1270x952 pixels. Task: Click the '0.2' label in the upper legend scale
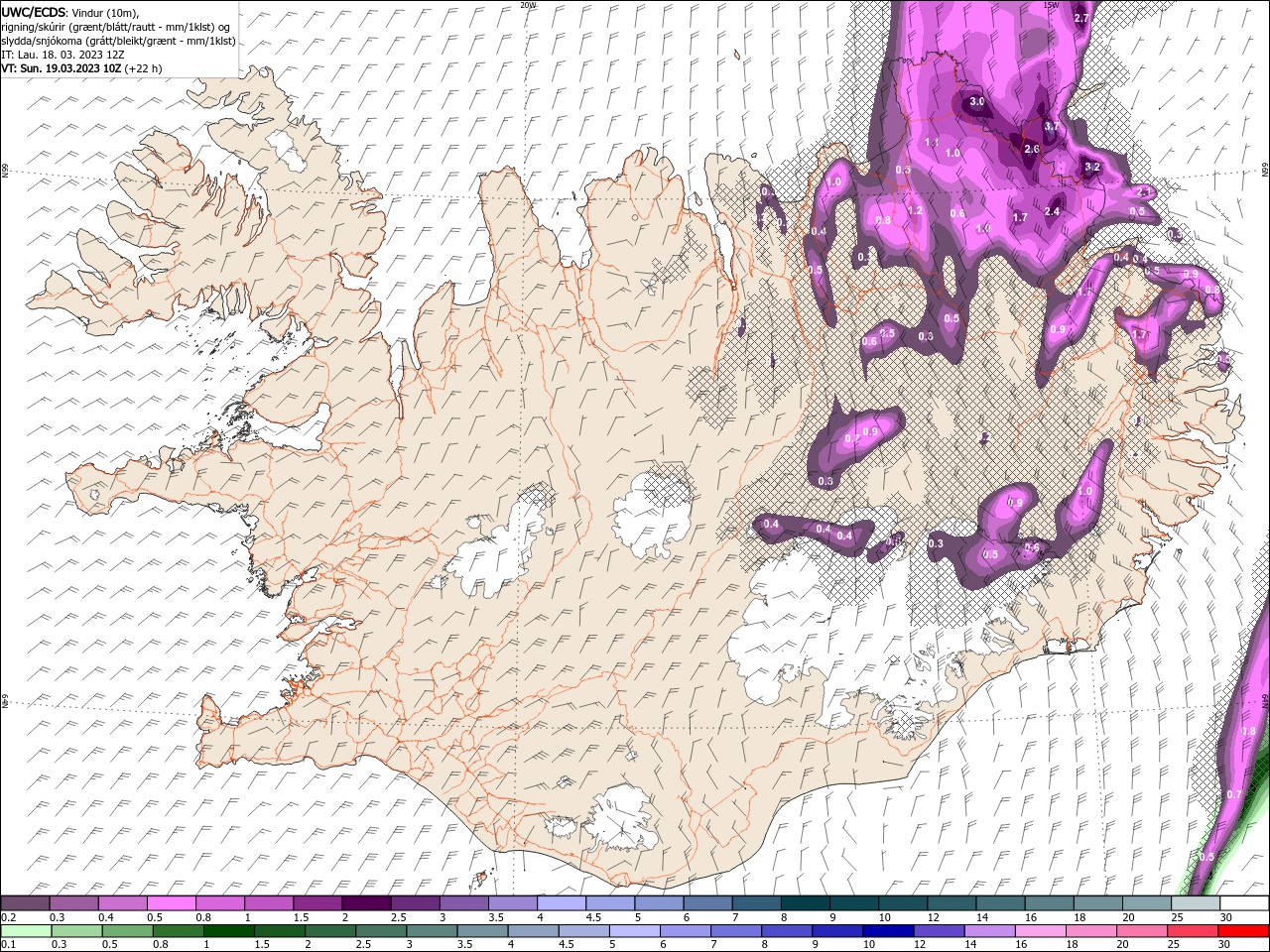pyautogui.click(x=9, y=917)
